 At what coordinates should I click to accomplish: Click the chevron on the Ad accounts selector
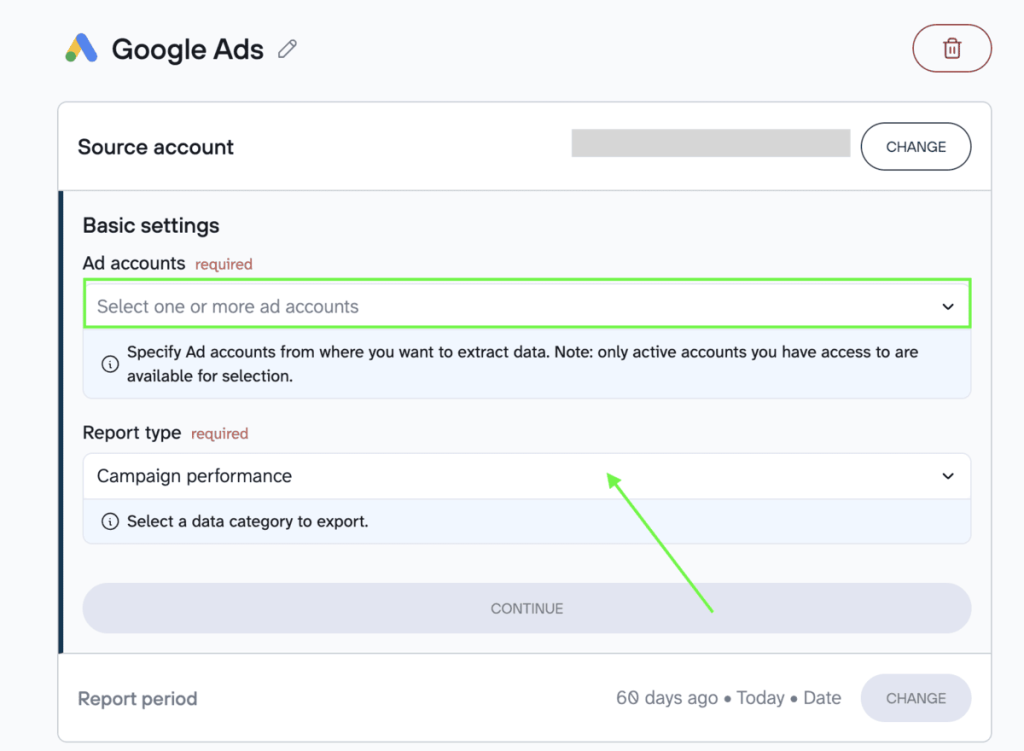[x=948, y=305]
